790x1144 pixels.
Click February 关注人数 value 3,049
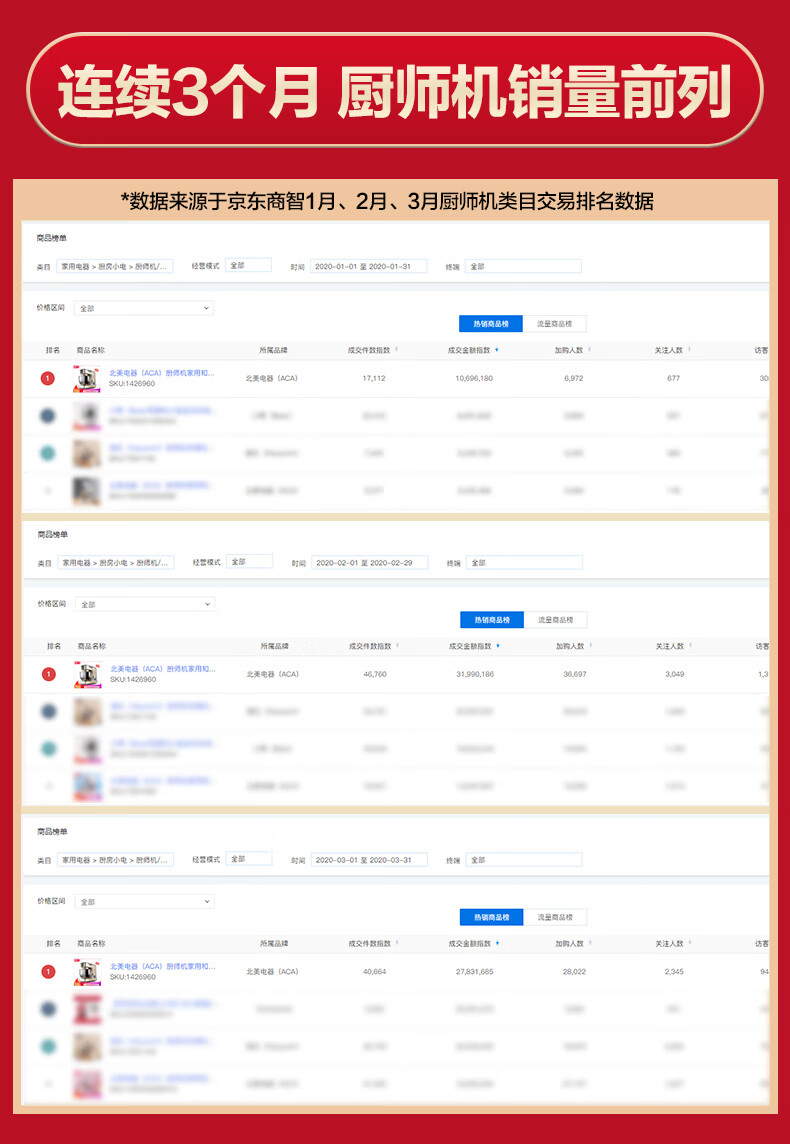(675, 674)
